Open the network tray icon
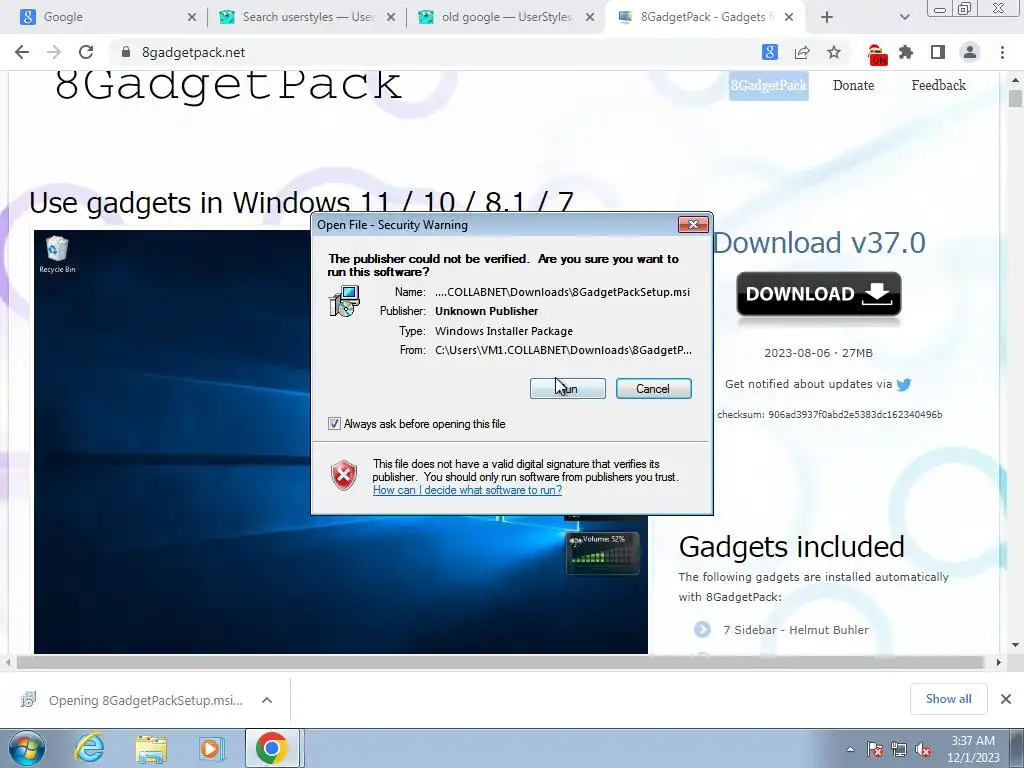 click(x=899, y=750)
